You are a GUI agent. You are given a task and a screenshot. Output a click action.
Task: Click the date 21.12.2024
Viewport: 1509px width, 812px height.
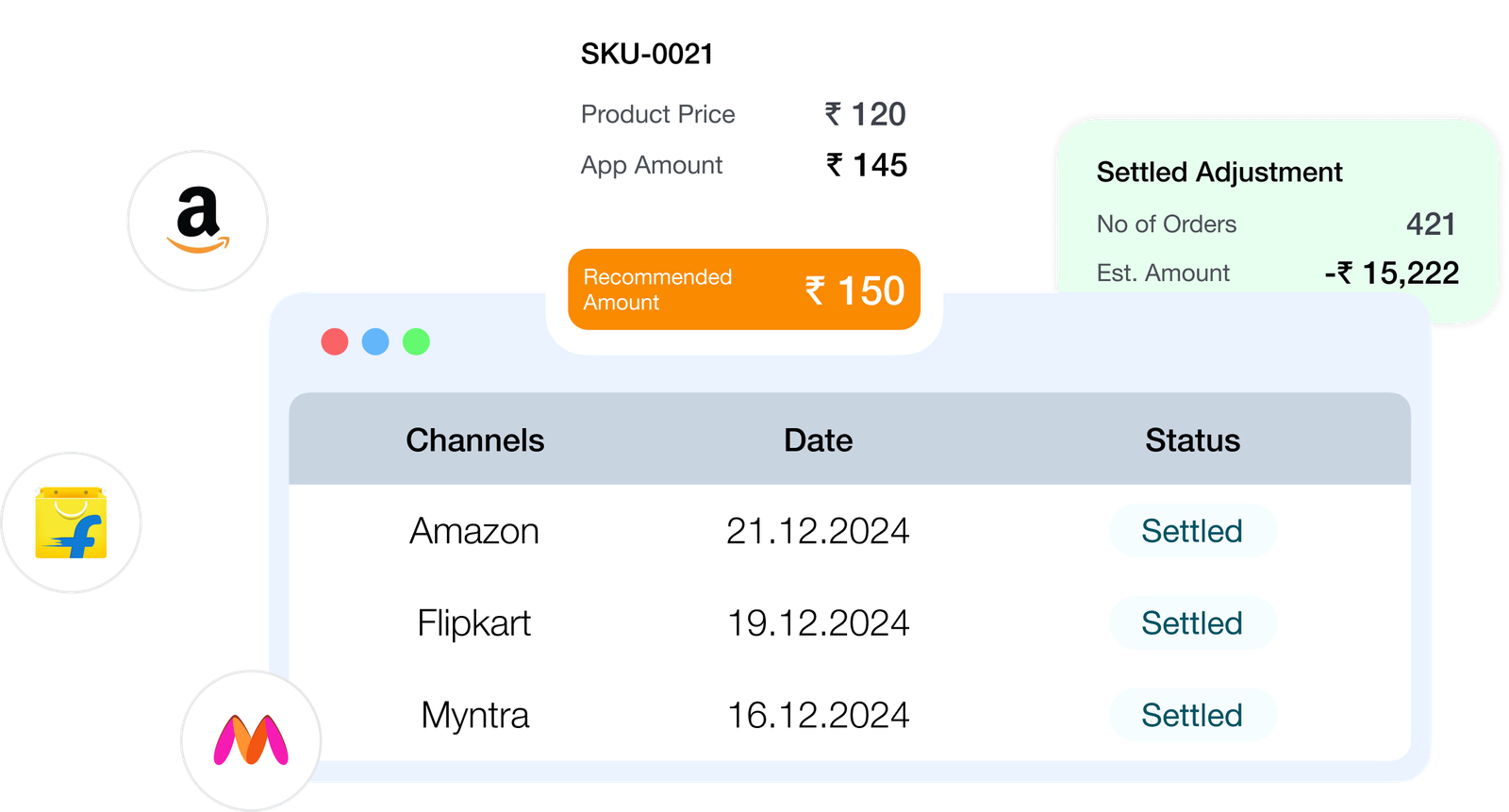click(818, 531)
